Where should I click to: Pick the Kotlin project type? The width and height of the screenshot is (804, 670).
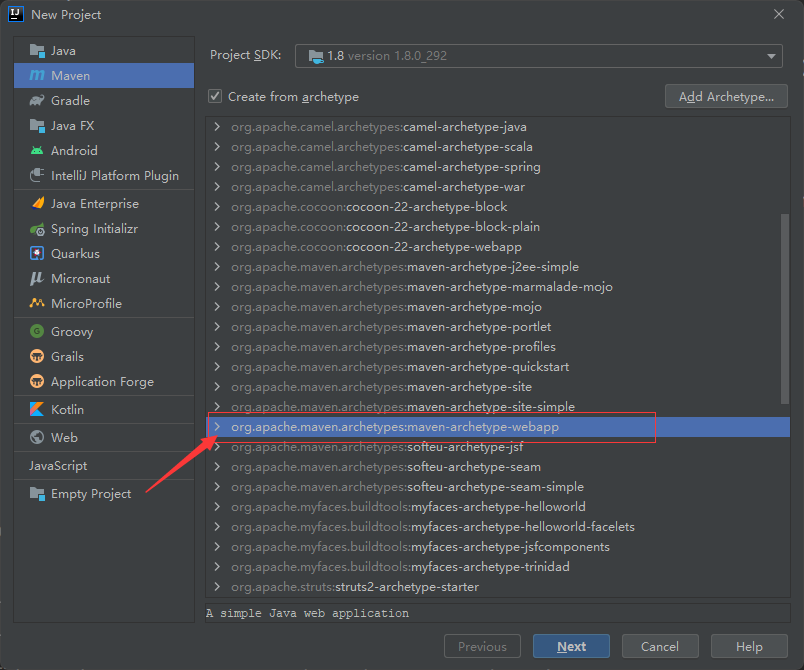[104, 409]
